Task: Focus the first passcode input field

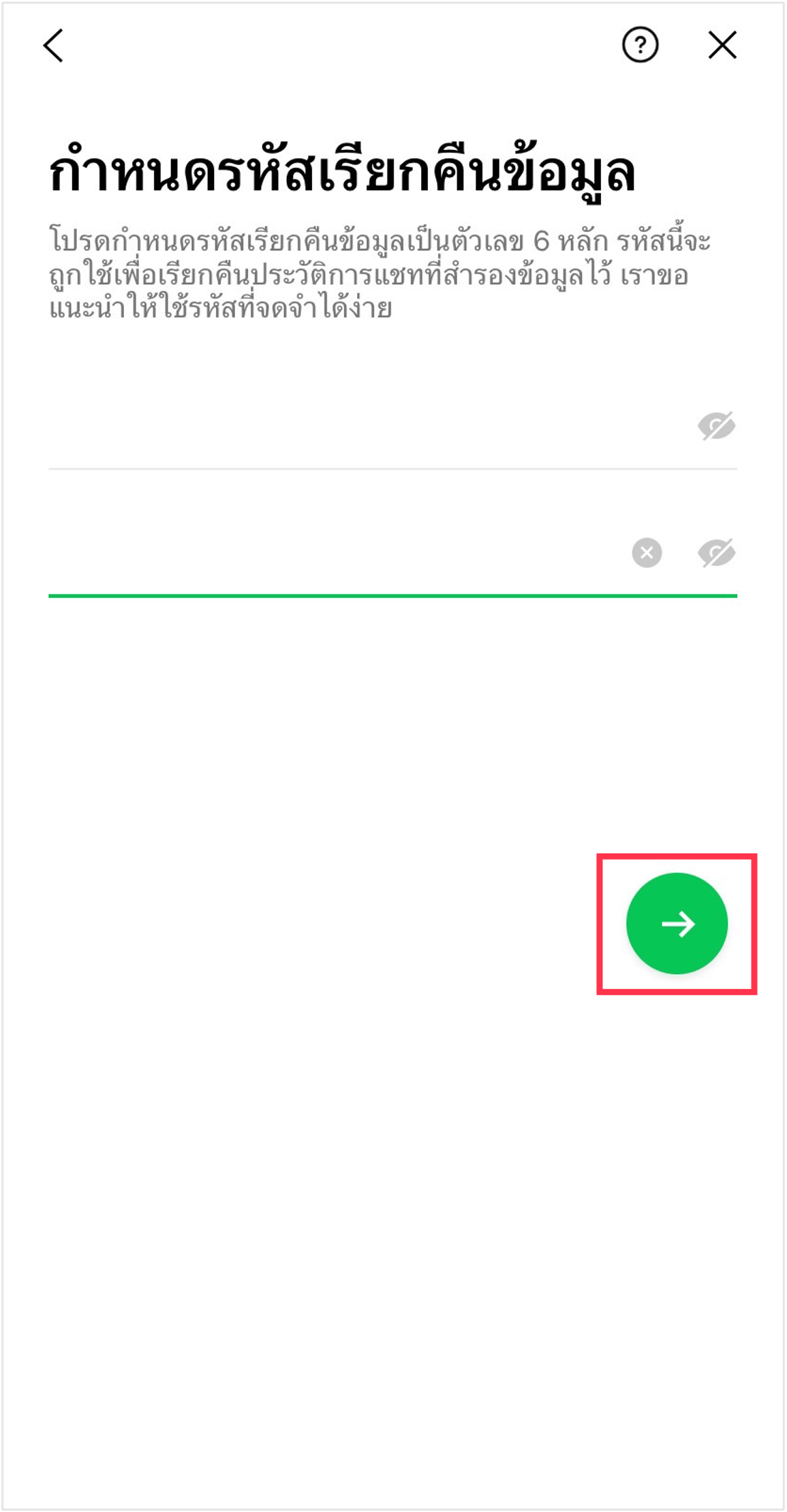Action: click(x=368, y=427)
